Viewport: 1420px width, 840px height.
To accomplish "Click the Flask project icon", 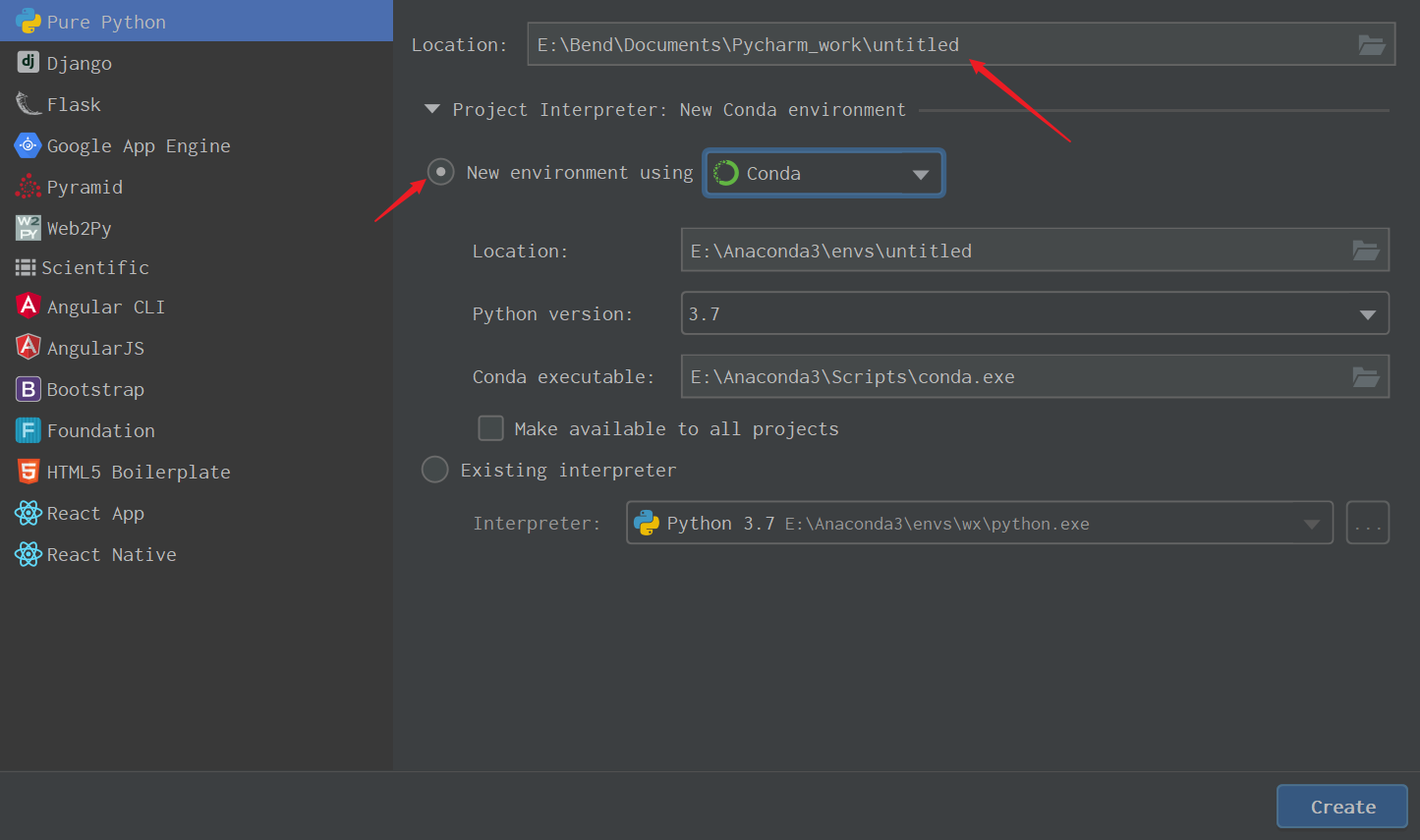I will click(28, 103).
